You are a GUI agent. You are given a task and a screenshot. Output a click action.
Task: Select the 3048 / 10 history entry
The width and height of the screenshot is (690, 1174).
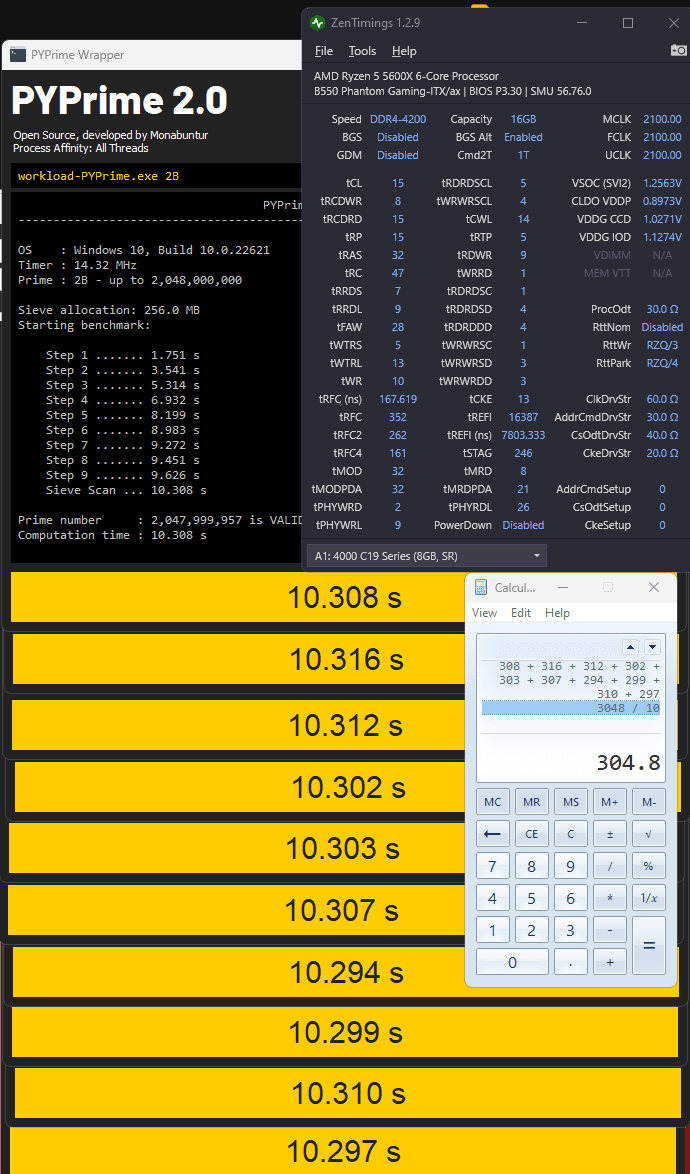click(571, 708)
